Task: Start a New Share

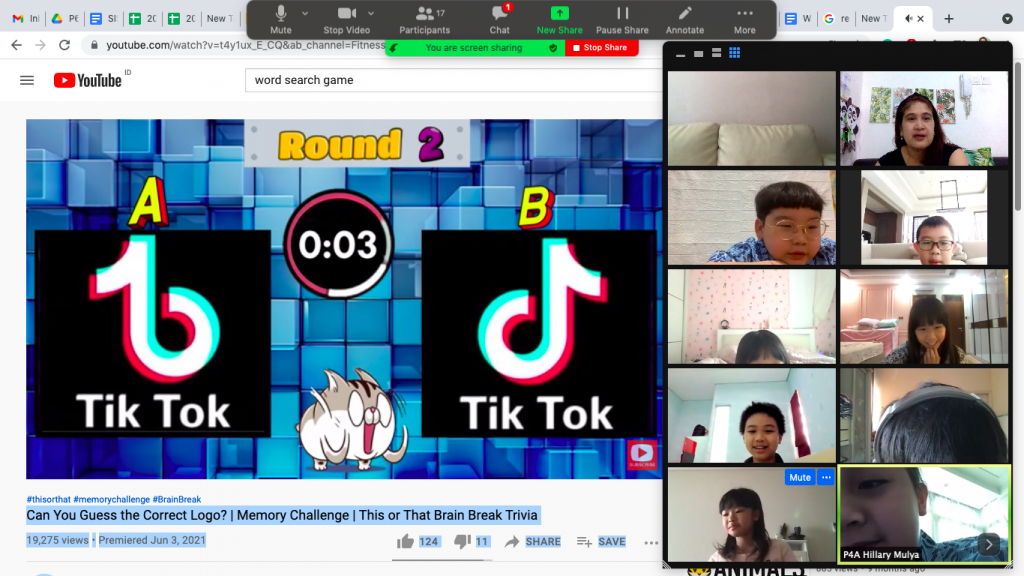Action: pos(559,19)
